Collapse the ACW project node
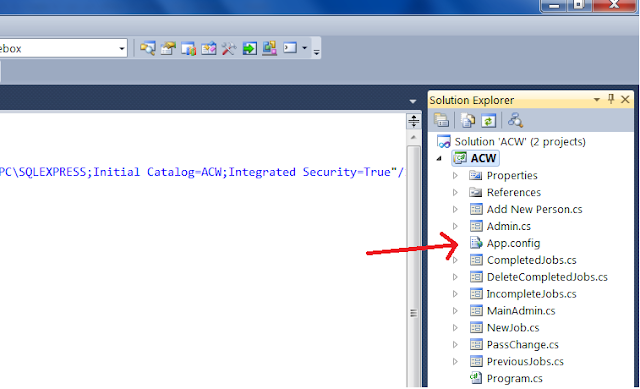 point(439,158)
